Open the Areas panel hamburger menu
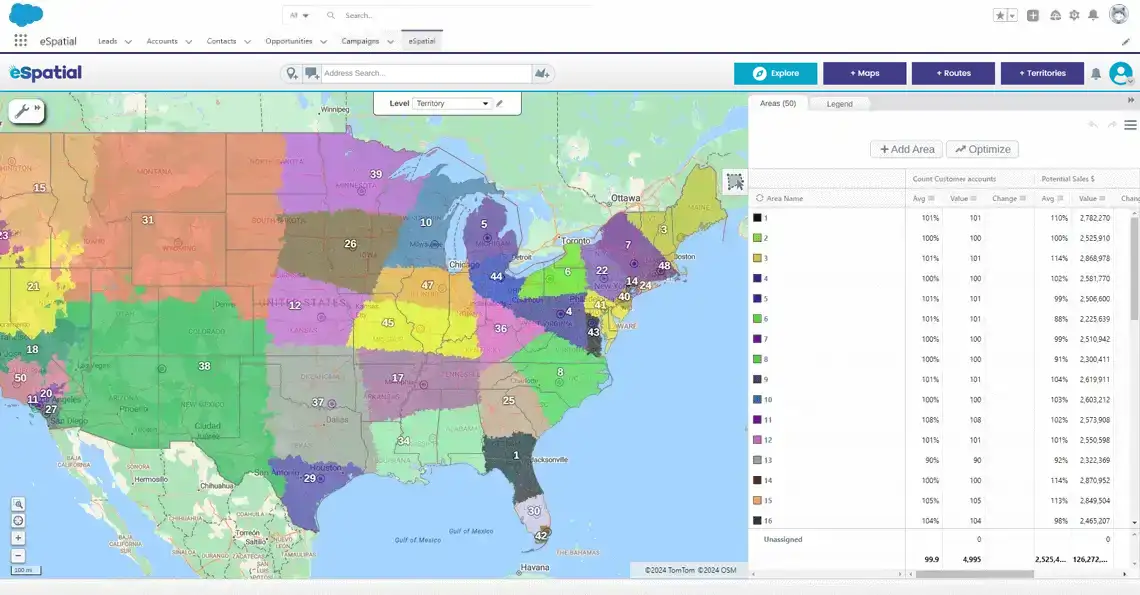 pyautogui.click(x=1131, y=125)
